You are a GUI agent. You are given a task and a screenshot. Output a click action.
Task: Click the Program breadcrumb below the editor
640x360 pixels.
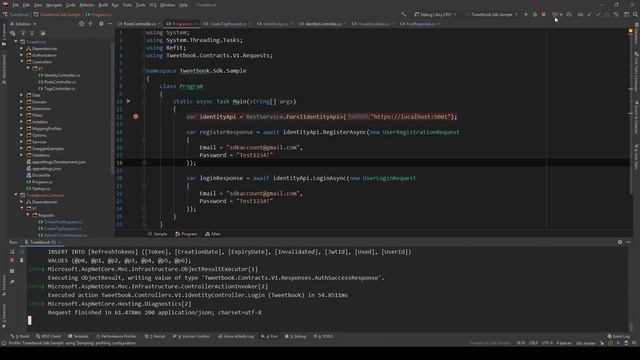coord(186,234)
